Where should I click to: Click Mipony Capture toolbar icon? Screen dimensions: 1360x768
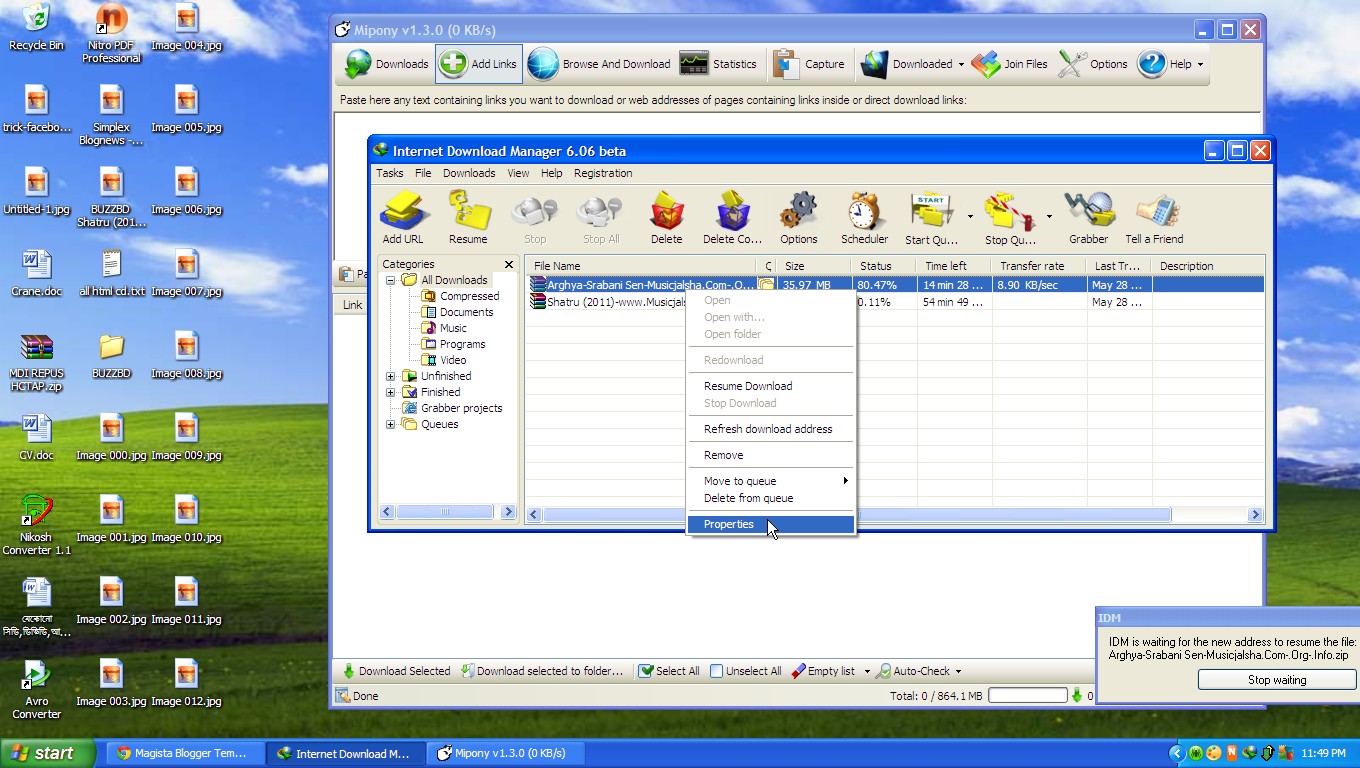click(x=809, y=64)
